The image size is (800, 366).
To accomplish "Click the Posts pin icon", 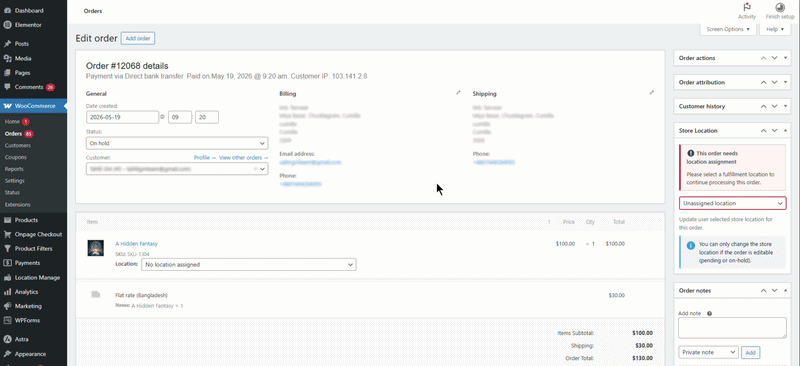I will coord(7,44).
